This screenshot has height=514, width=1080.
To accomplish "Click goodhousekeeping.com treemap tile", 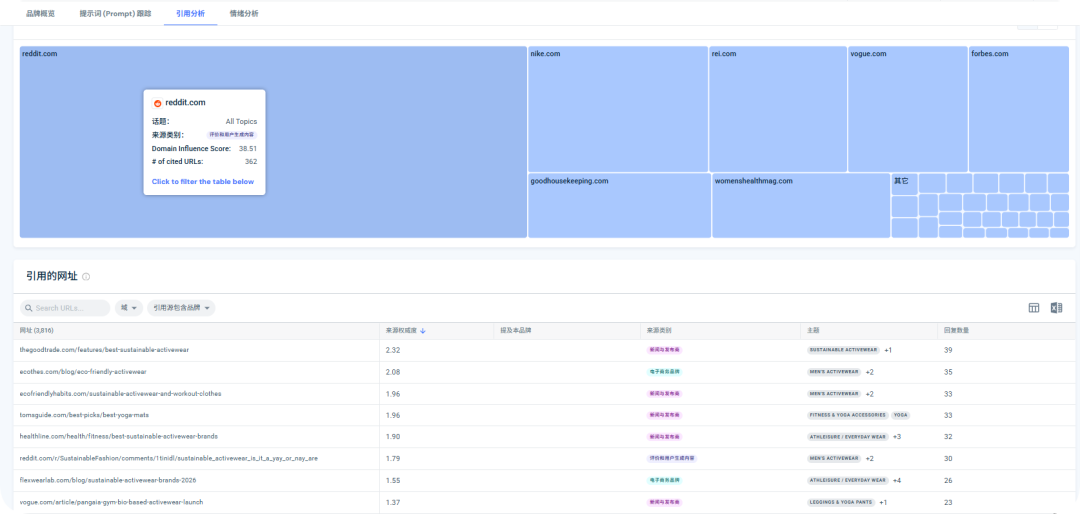I will pos(619,205).
